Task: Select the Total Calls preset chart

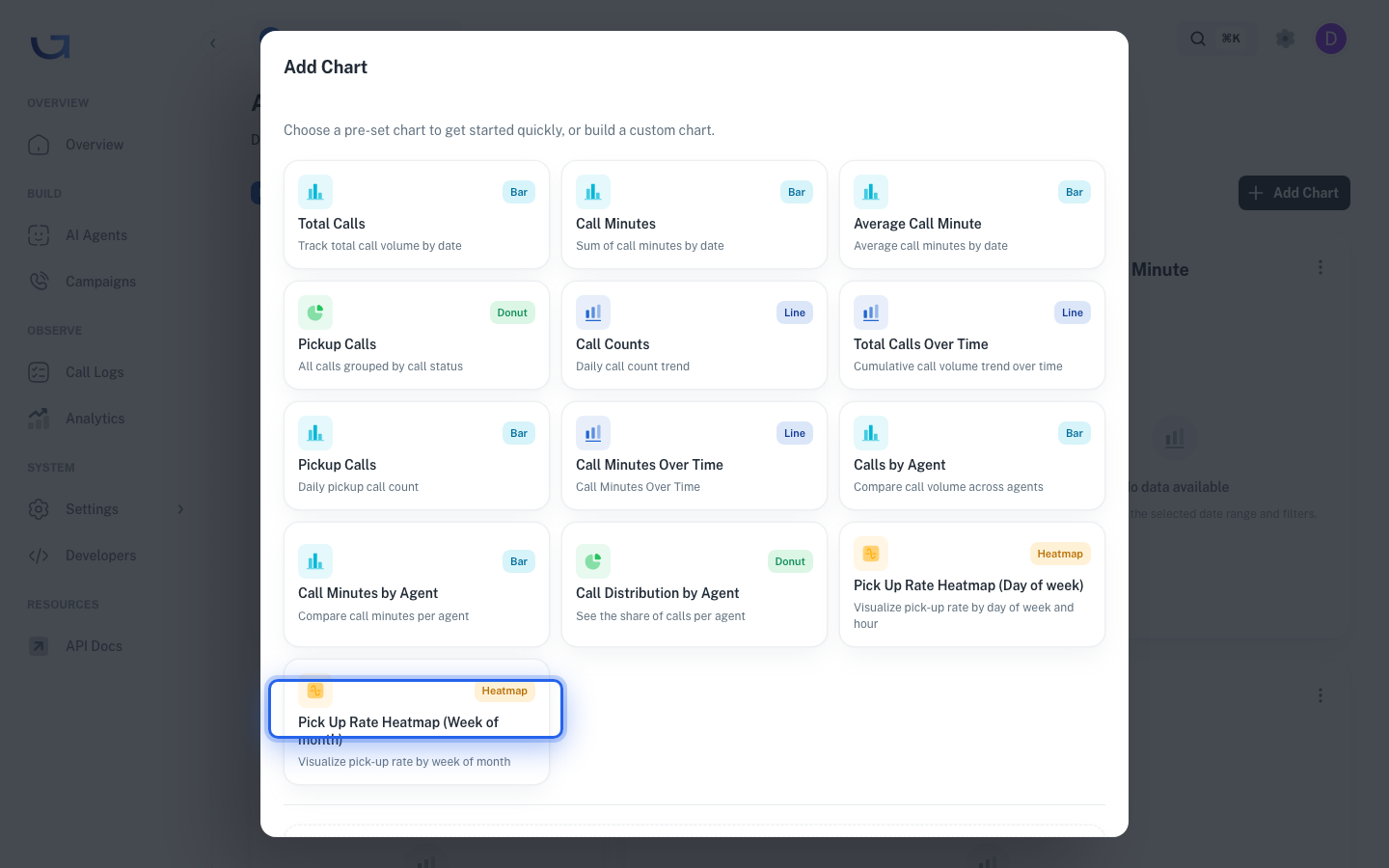Action: point(417,214)
